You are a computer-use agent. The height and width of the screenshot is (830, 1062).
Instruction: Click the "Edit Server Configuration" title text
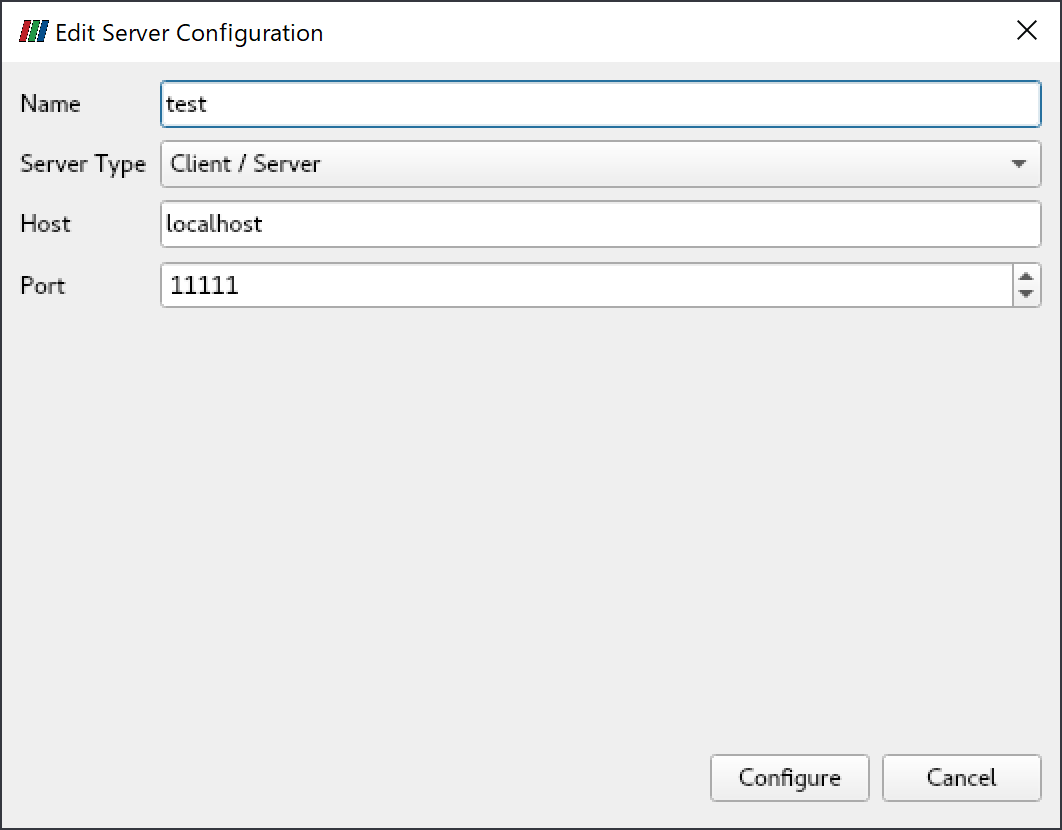(189, 33)
